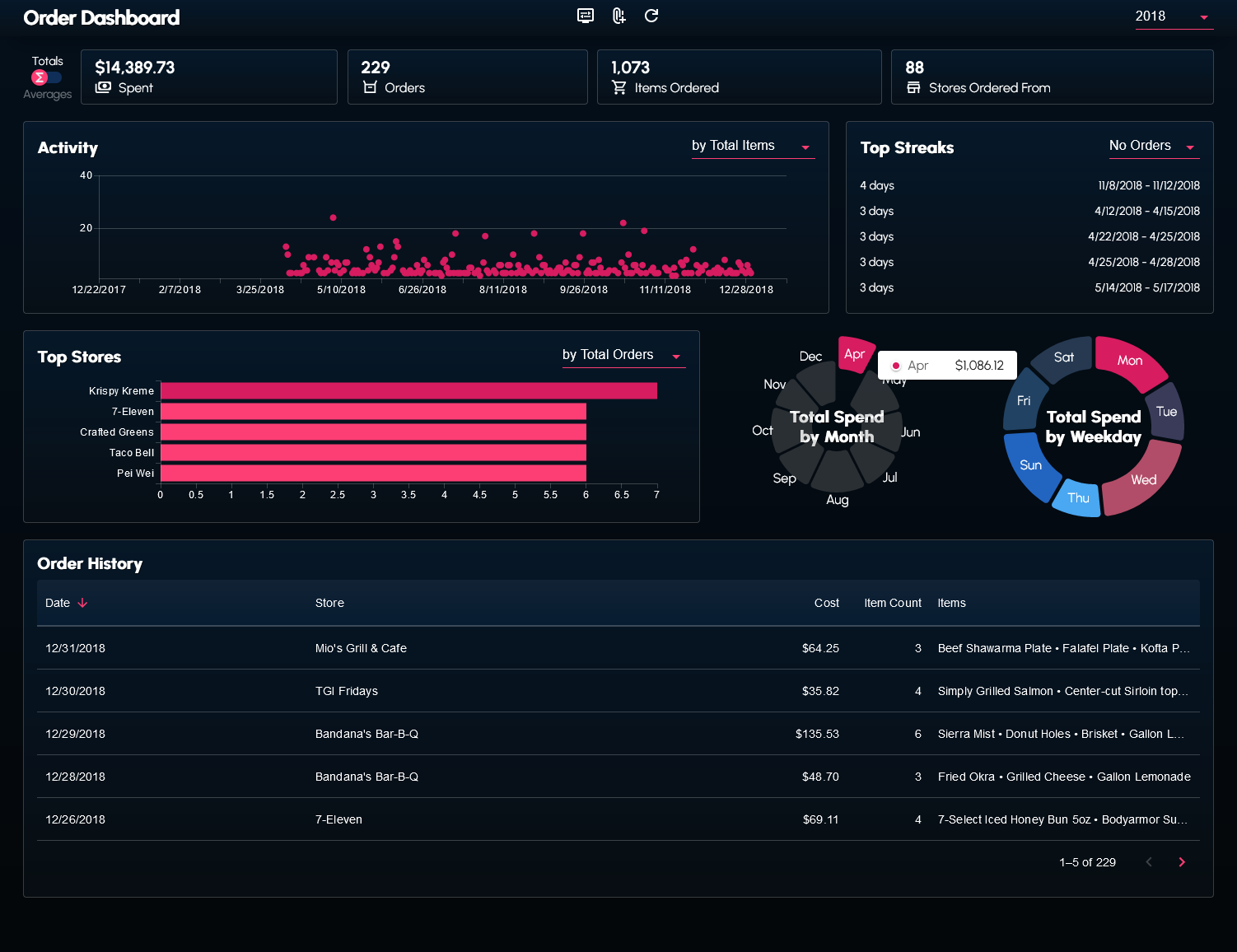Click the previous page arrow in order history

point(1149,862)
